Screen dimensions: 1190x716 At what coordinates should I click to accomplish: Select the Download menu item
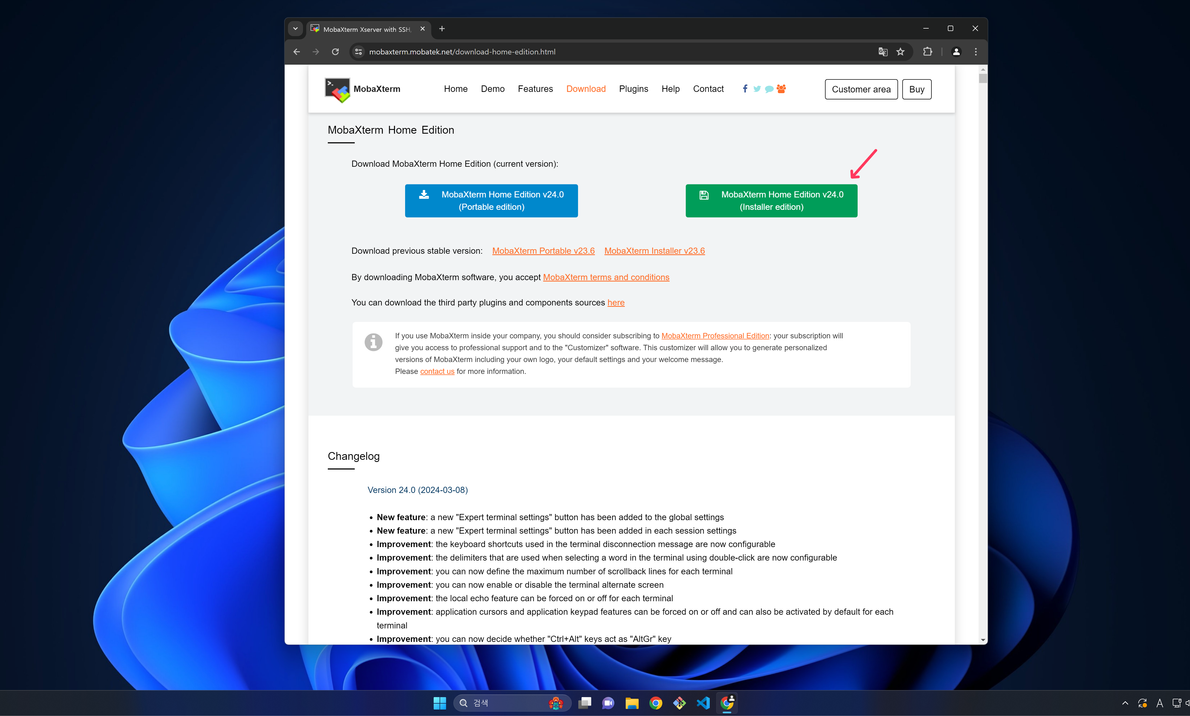[x=586, y=89]
